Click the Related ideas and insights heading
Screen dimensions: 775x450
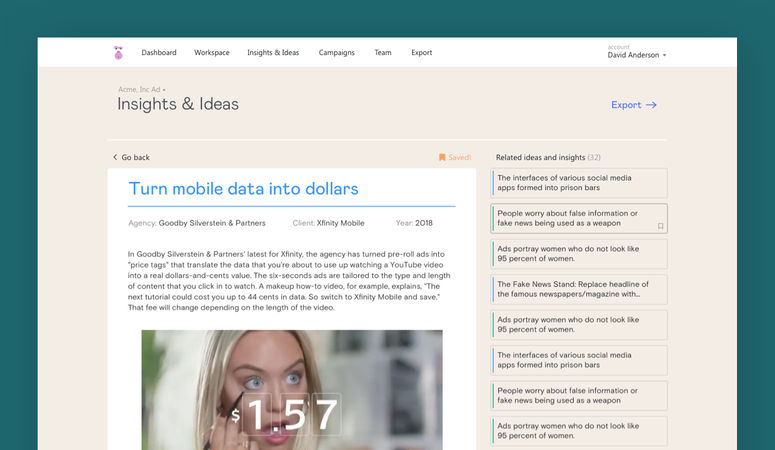point(548,157)
